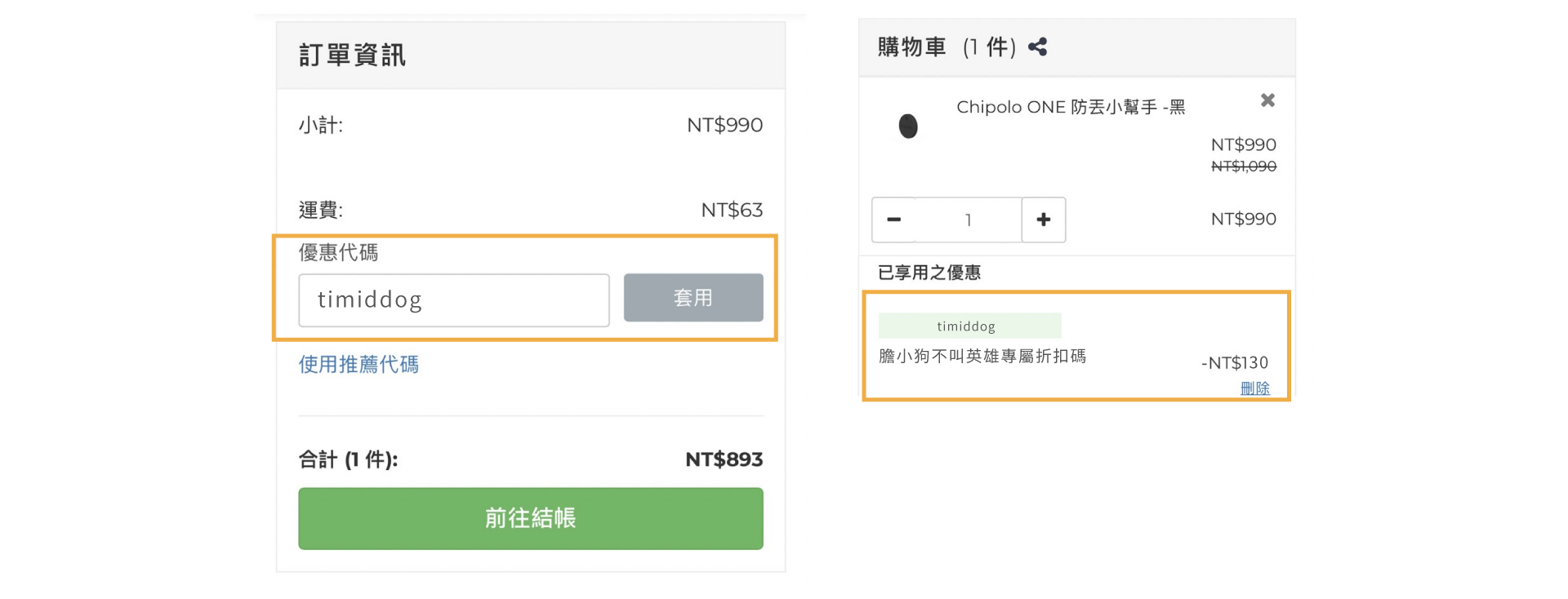Click into the 優惠代碼 coupon input field
Image resolution: width=1568 pixels, height=599 pixels.
click(x=453, y=300)
